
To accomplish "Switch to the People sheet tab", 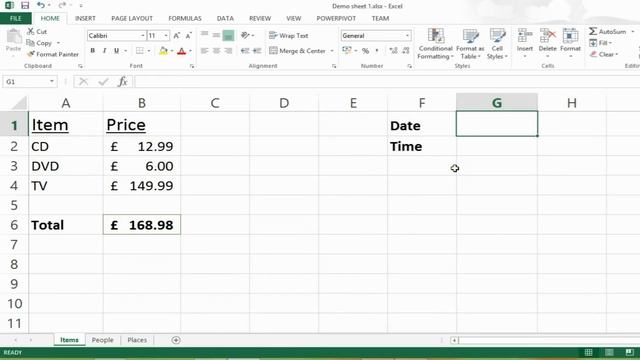I will click(x=102, y=340).
